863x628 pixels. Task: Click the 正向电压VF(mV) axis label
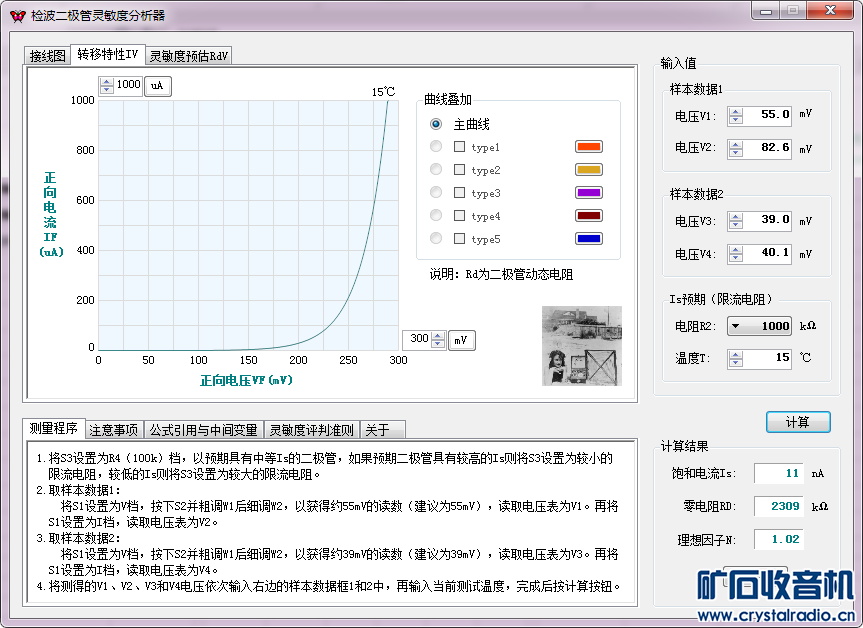coord(246,380)
